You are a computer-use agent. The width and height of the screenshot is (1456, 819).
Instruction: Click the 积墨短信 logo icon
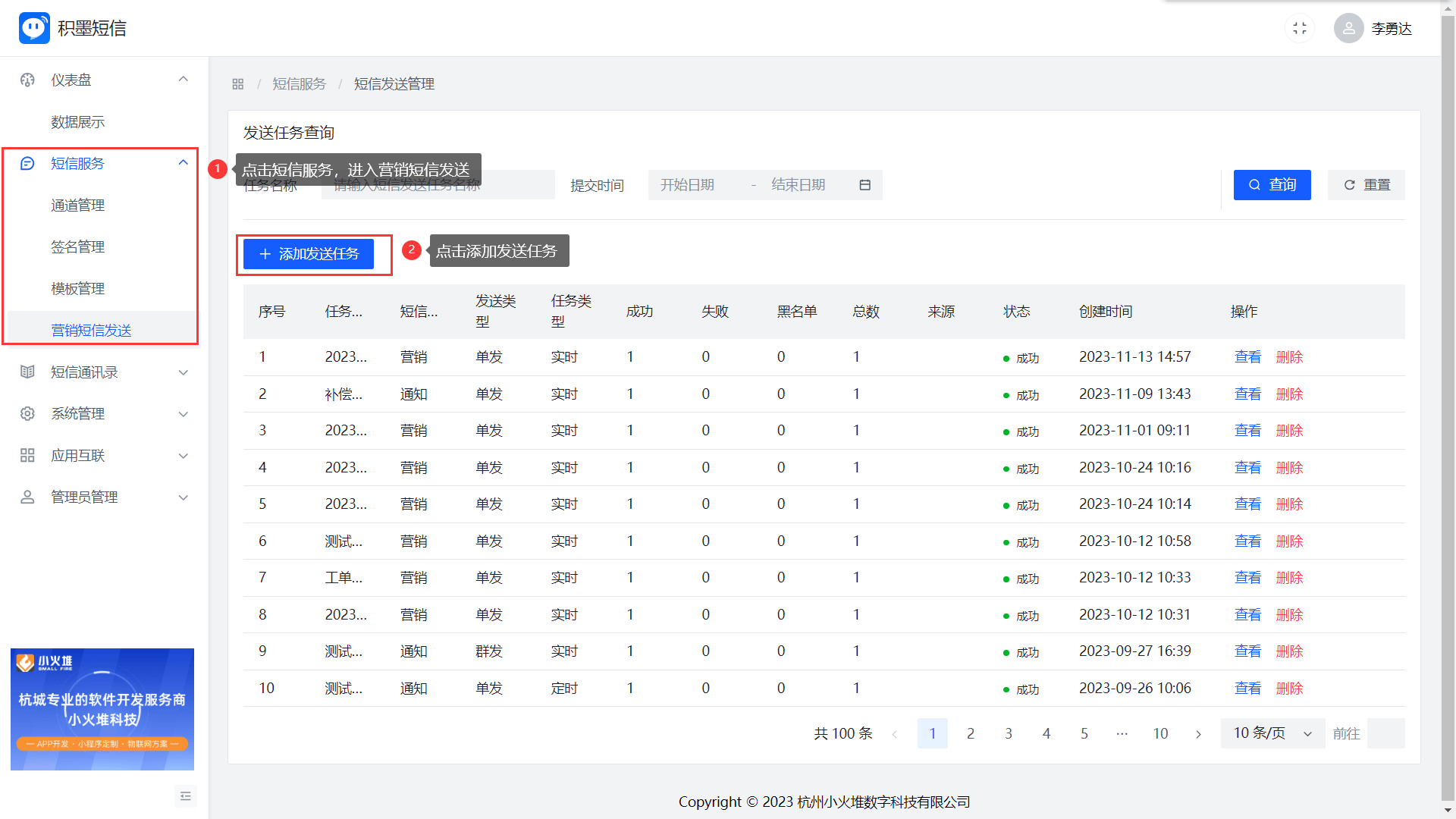pos(34,28)
